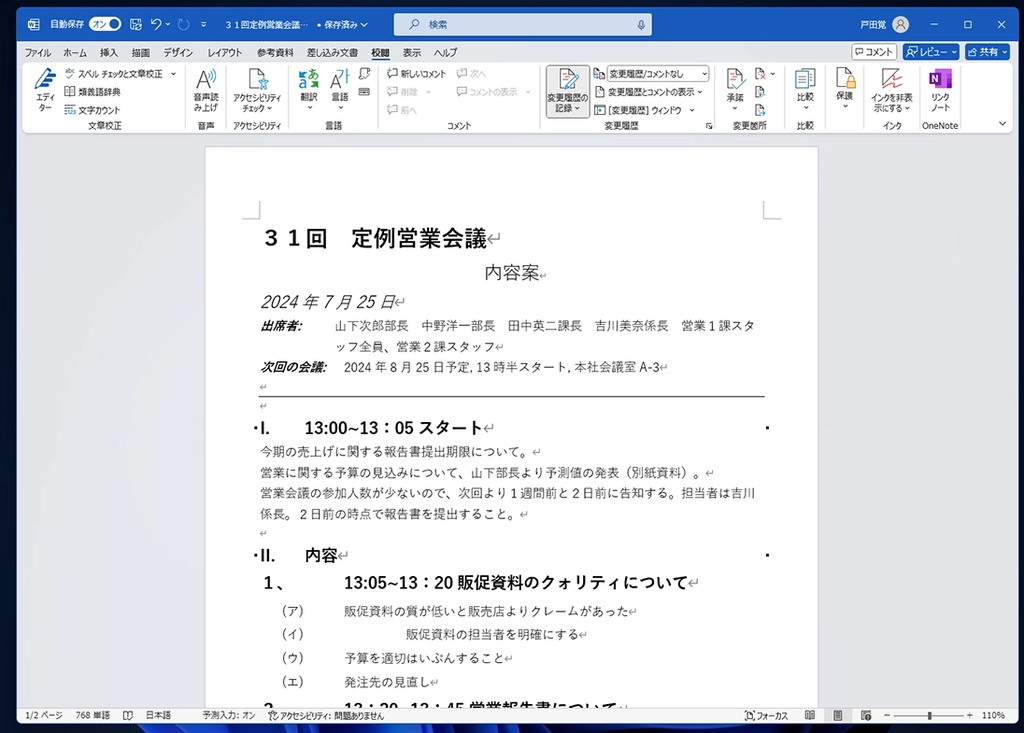
Task: Open the phonetic guide icon beside 言語
Action: [x=364, y=74]
